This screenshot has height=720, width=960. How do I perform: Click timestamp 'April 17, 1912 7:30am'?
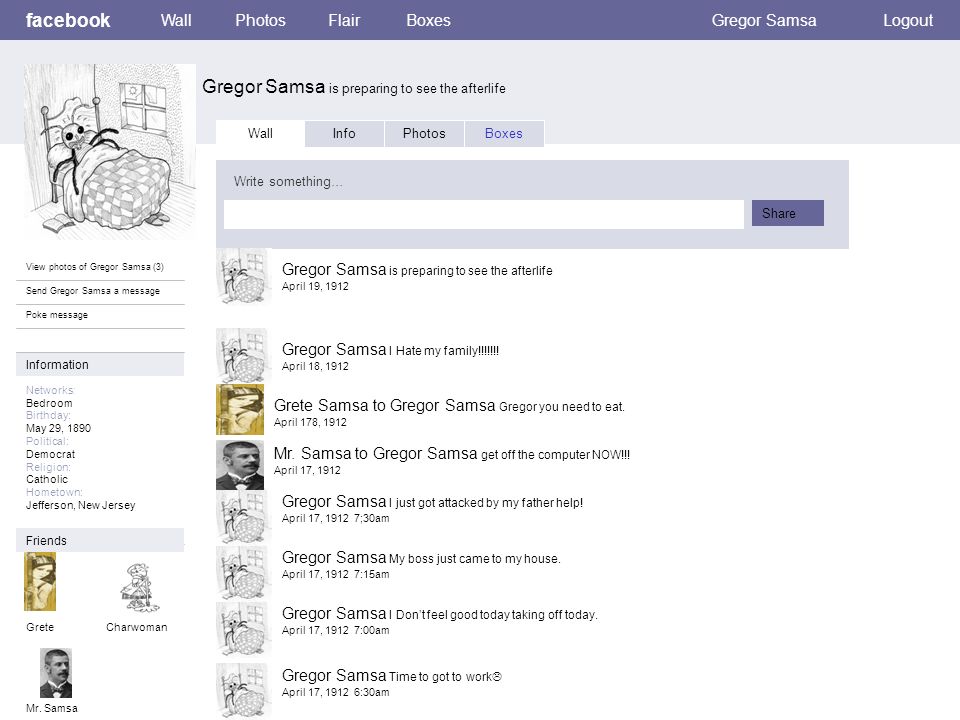pos(335,518)
